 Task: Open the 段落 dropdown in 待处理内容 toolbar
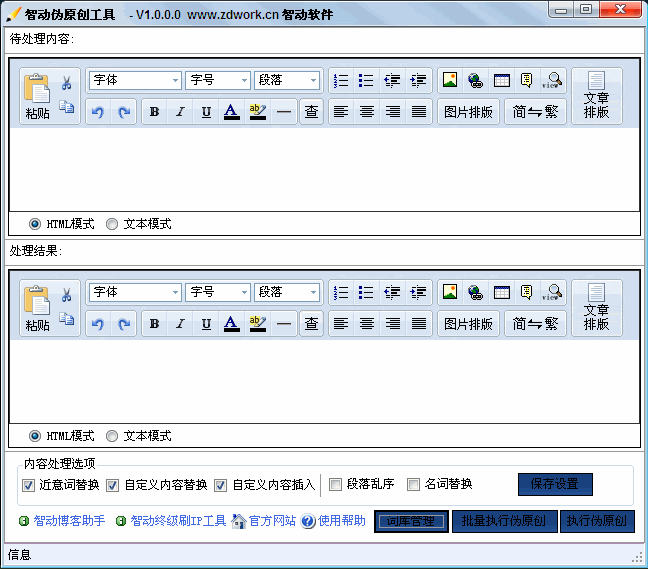(287, 81)
